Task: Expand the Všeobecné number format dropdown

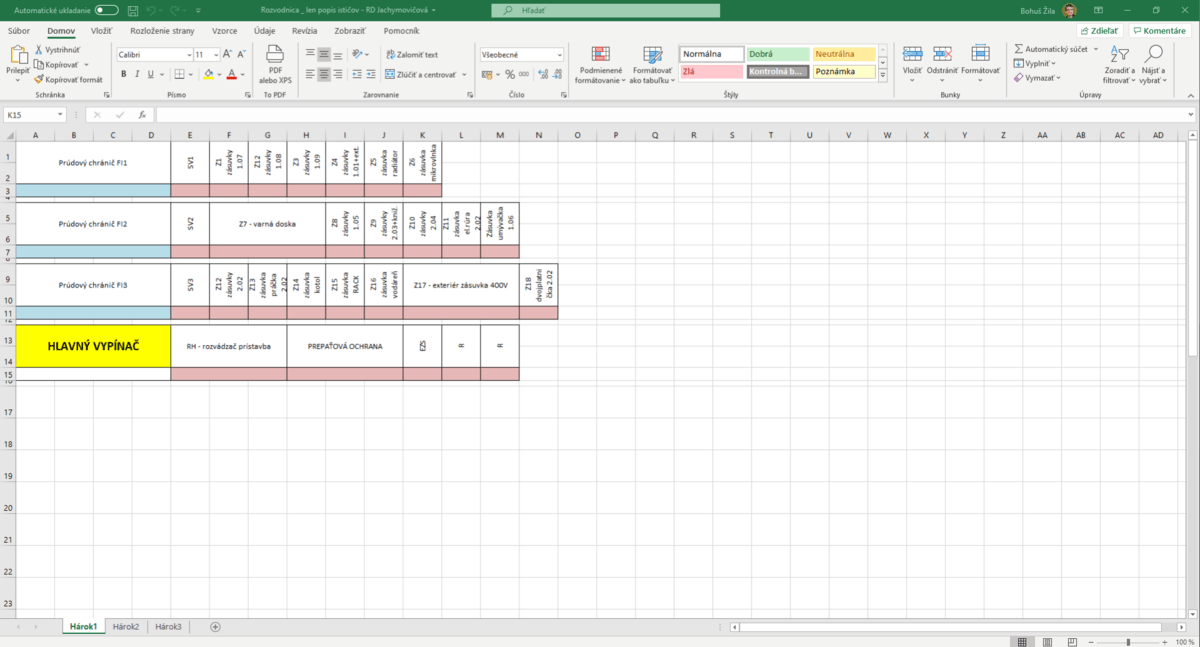Action: coord(559,55)
